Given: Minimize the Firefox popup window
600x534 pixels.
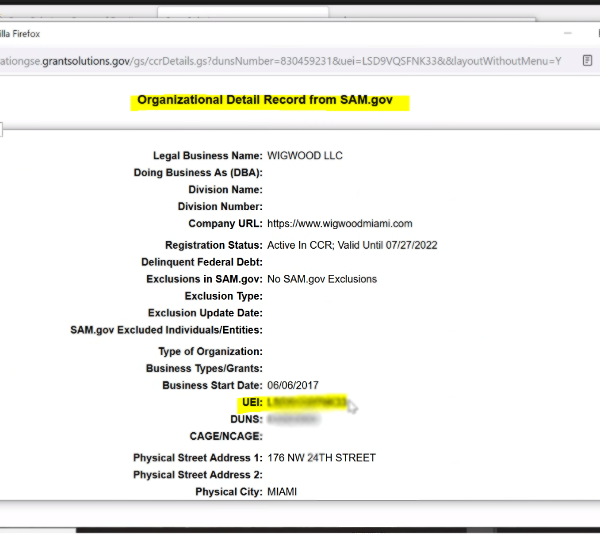Looking at the screenshot, I should click(x=568, y=32).
